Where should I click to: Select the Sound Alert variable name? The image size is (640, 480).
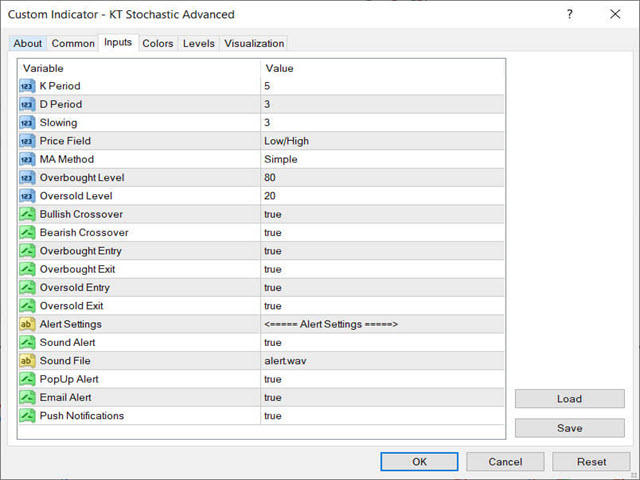pyautogui.click(x=67, y=343)
